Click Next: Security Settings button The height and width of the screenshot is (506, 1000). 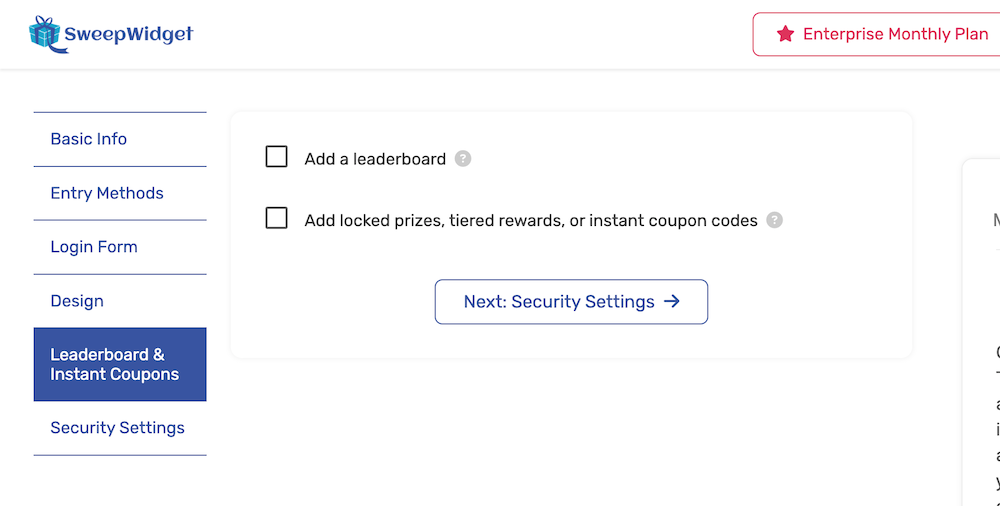tap(571, 302)
